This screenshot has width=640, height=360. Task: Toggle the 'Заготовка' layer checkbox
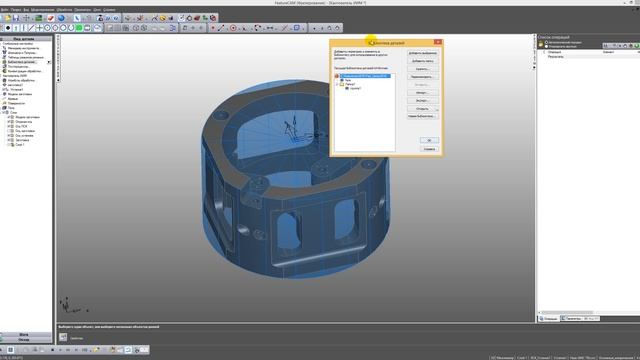coord(9,140)
